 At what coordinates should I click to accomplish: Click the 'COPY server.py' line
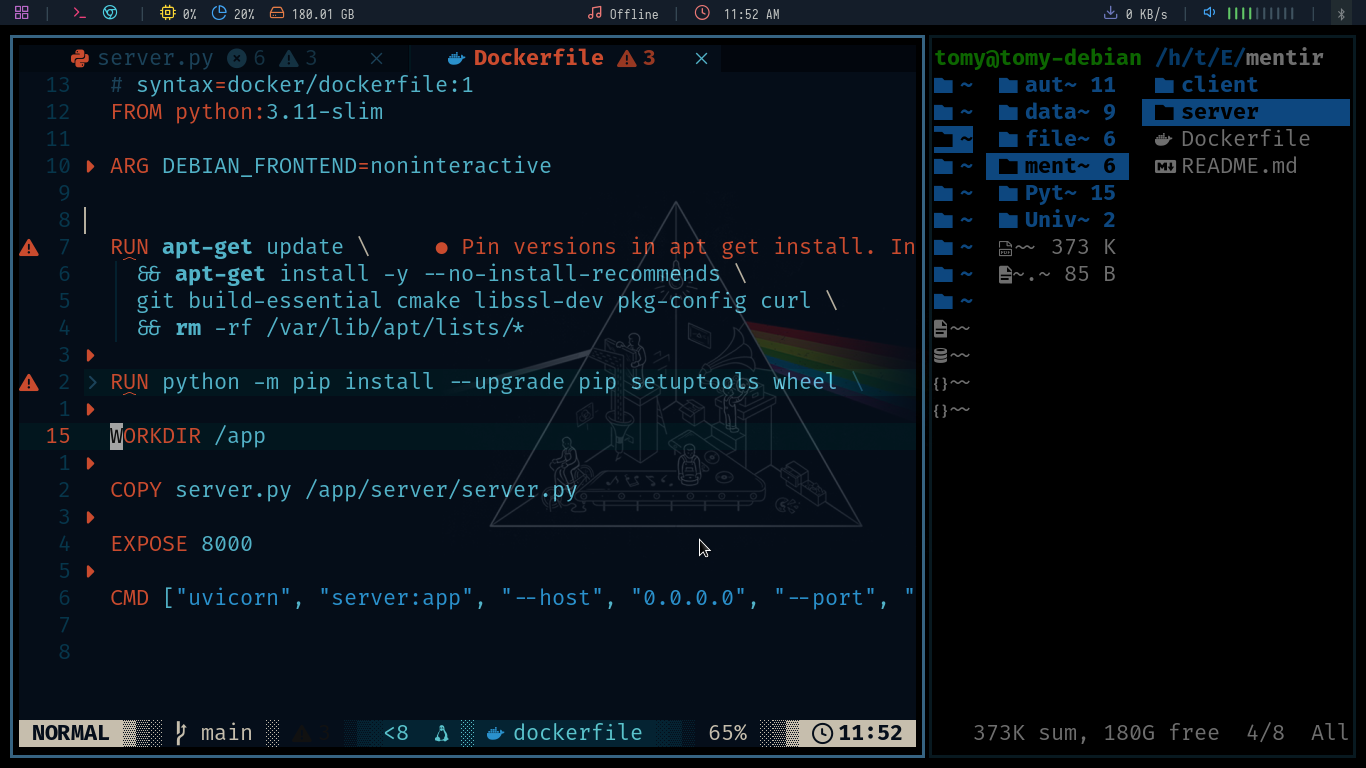tap(344, 490)
